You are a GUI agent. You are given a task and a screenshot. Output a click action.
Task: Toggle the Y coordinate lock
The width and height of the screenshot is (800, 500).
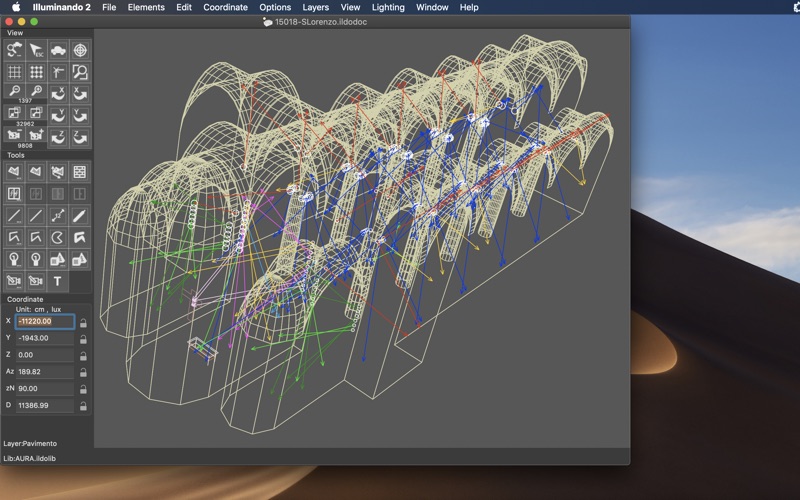pos(83,339)
